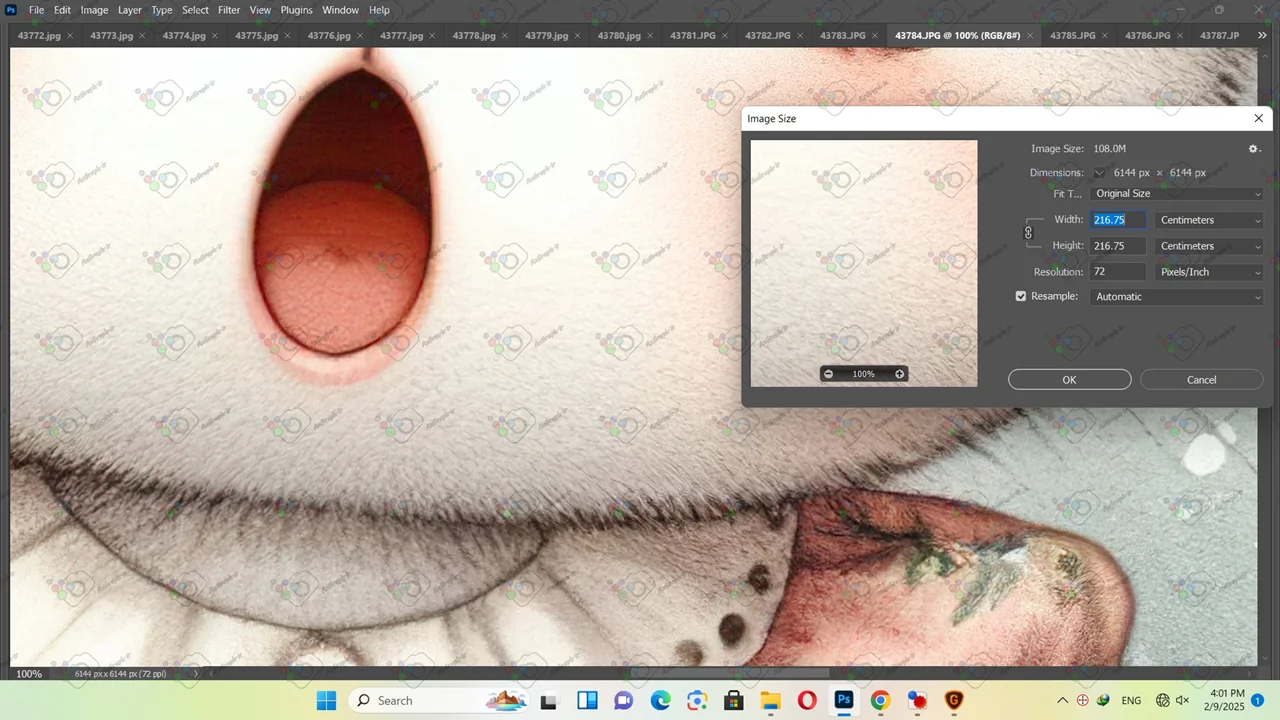
Task: Zoom out the preview with minus icon
Action: (828, 374)
